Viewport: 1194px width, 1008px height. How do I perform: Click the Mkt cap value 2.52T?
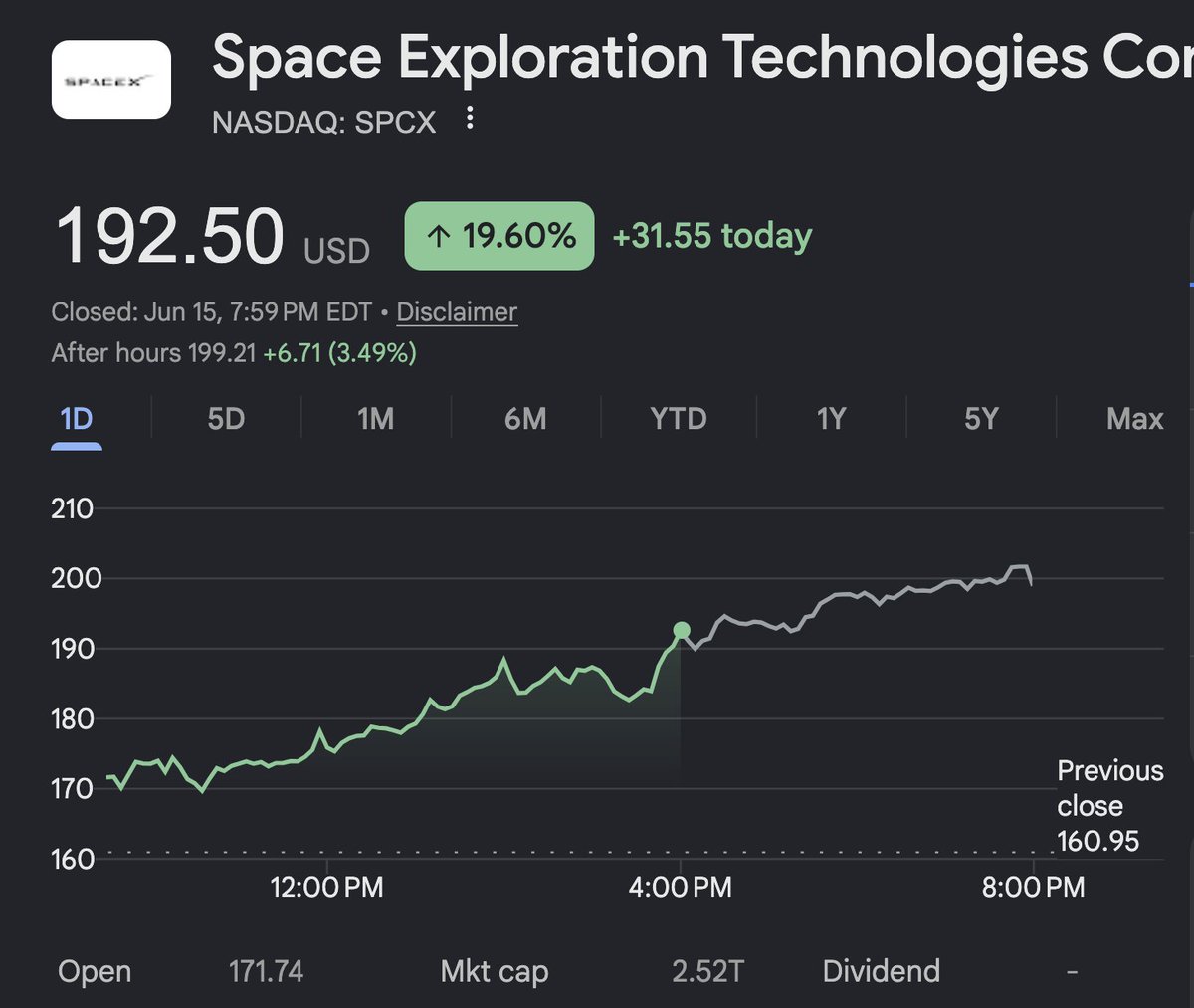[707, 971]
